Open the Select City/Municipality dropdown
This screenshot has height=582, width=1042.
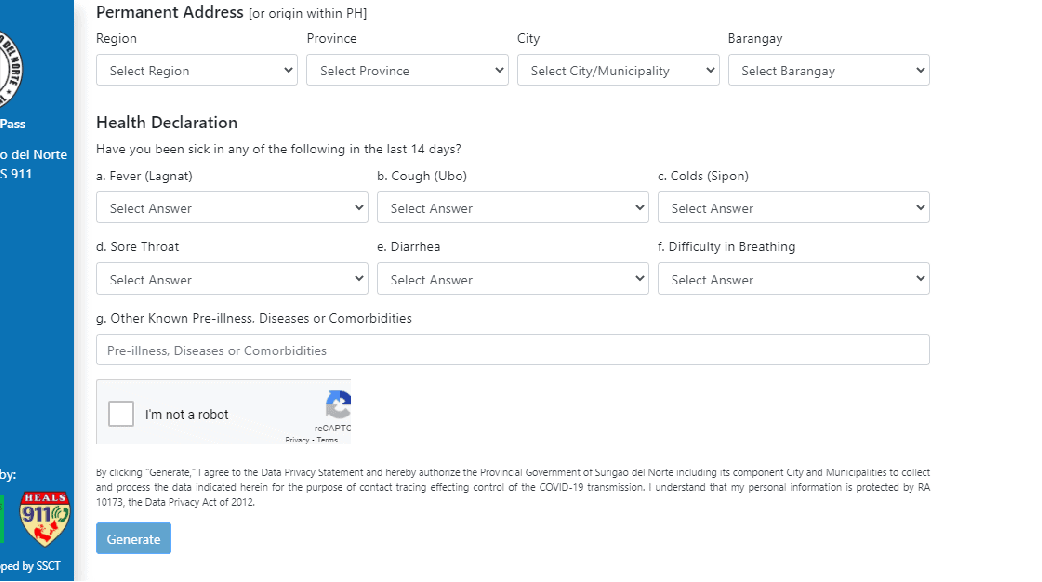(x=618, y=71)
